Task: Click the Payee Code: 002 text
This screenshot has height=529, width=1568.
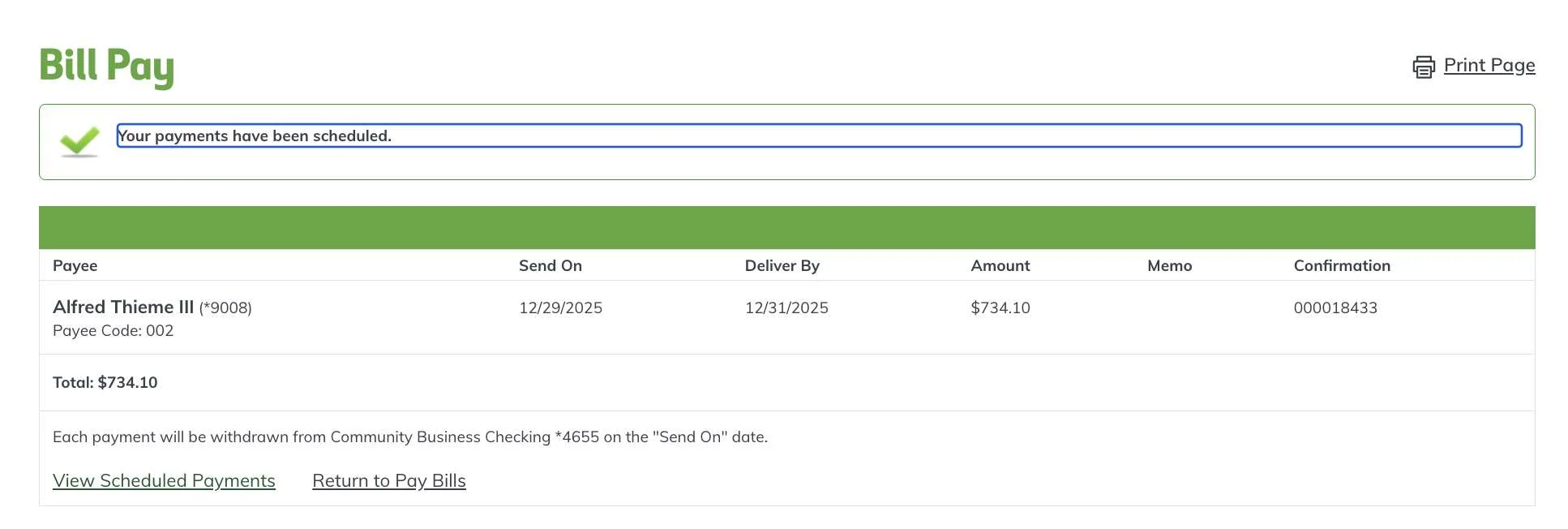Action: (x=113, y=330)
